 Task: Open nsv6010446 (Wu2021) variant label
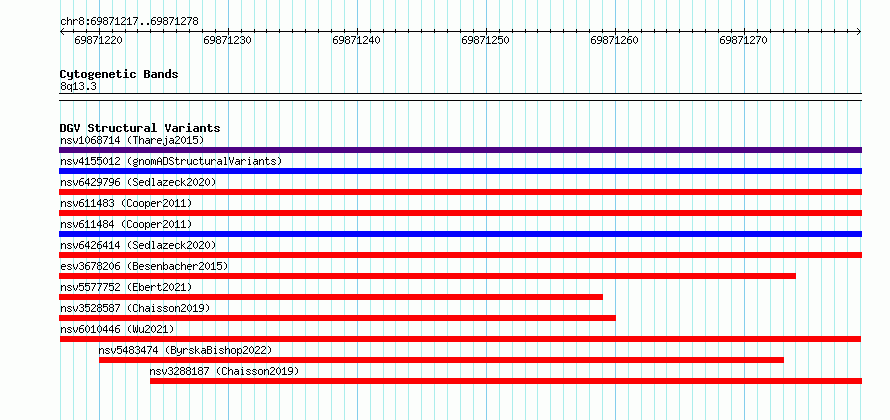click(117, 329)
